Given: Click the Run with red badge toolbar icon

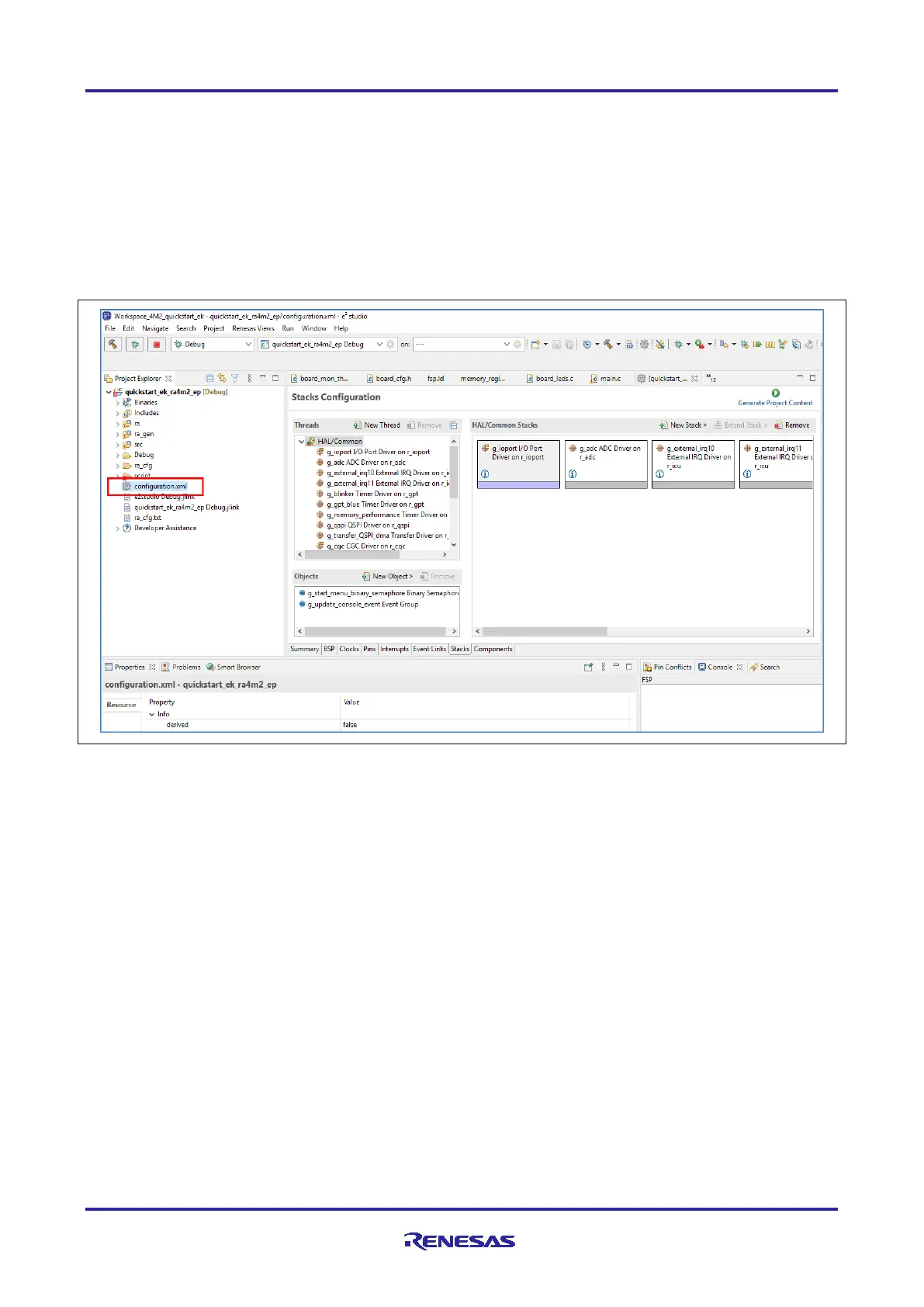Looking at the screenshot, I should (x=700, y=344).
